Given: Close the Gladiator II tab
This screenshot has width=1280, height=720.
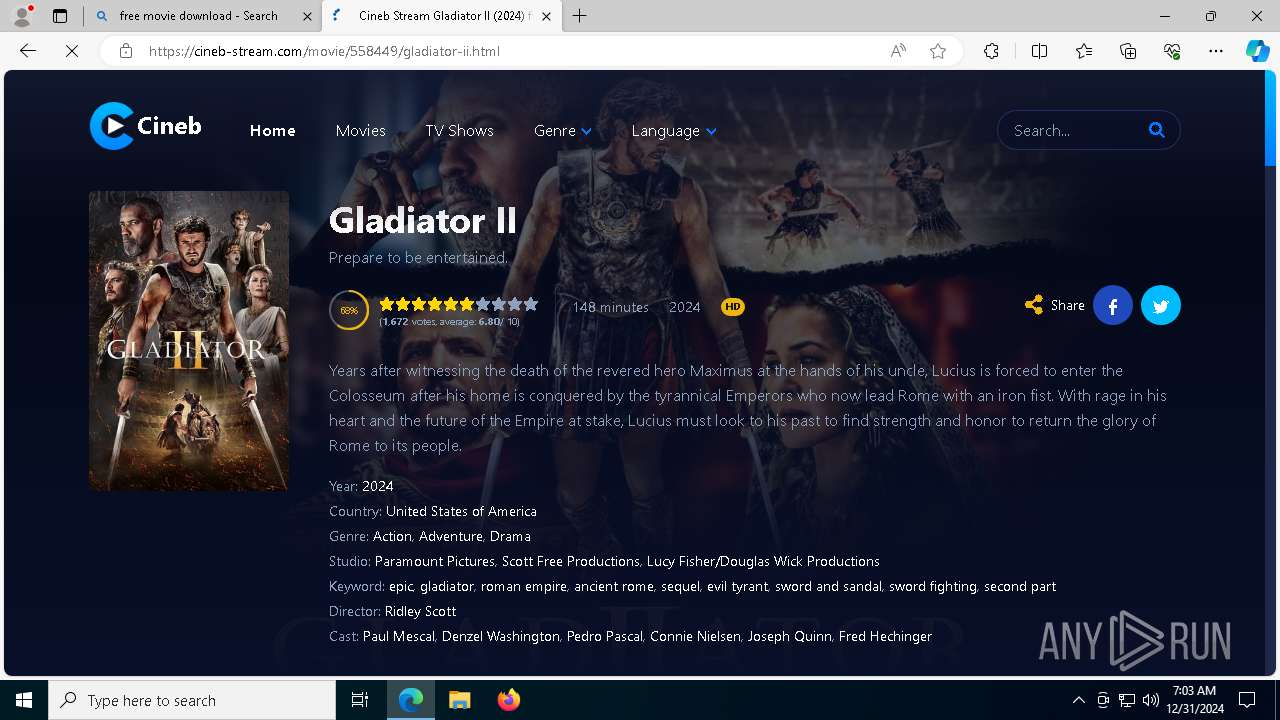Looking at the screenshot, I should click(546, 16).
